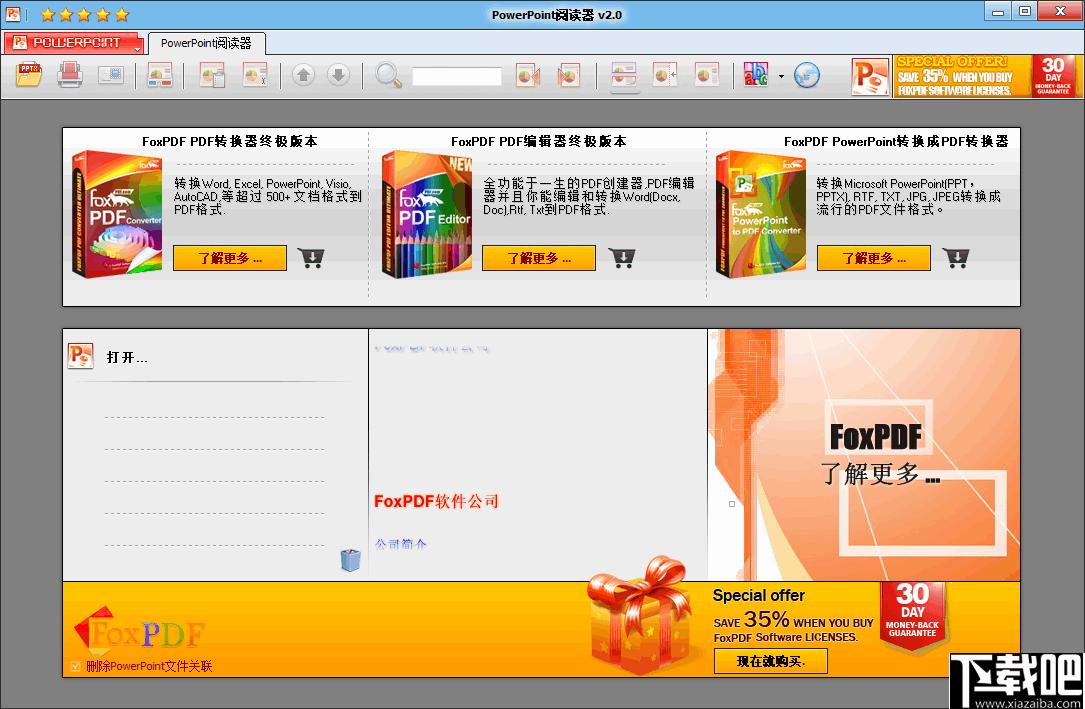Click find next icon with right arrow
This screenshot has width=1085, height=709.
(569, 75)
